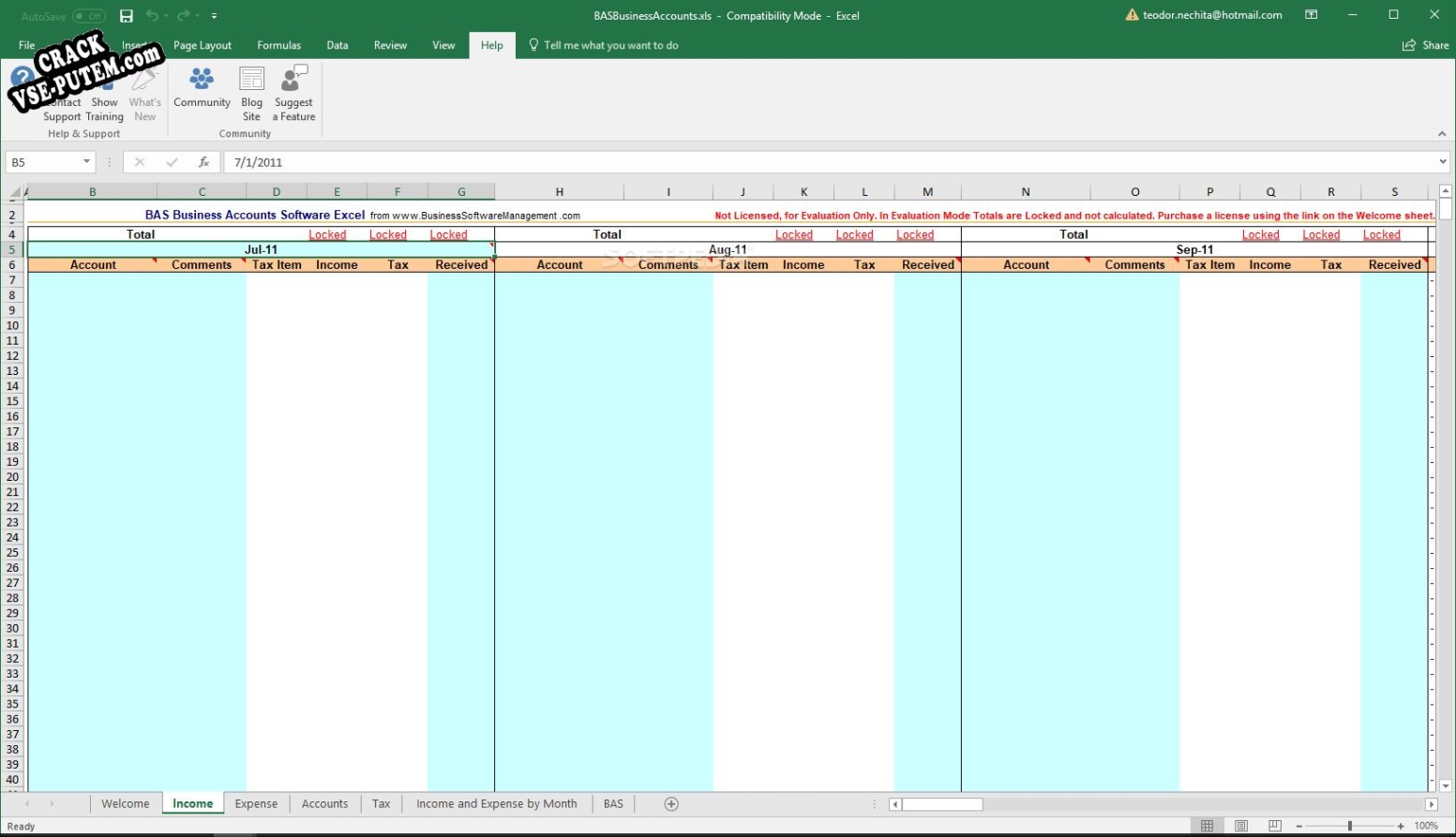1456x837 pixels.
Task: Click Suggest a Feature icon
Action: click(294, 94)
